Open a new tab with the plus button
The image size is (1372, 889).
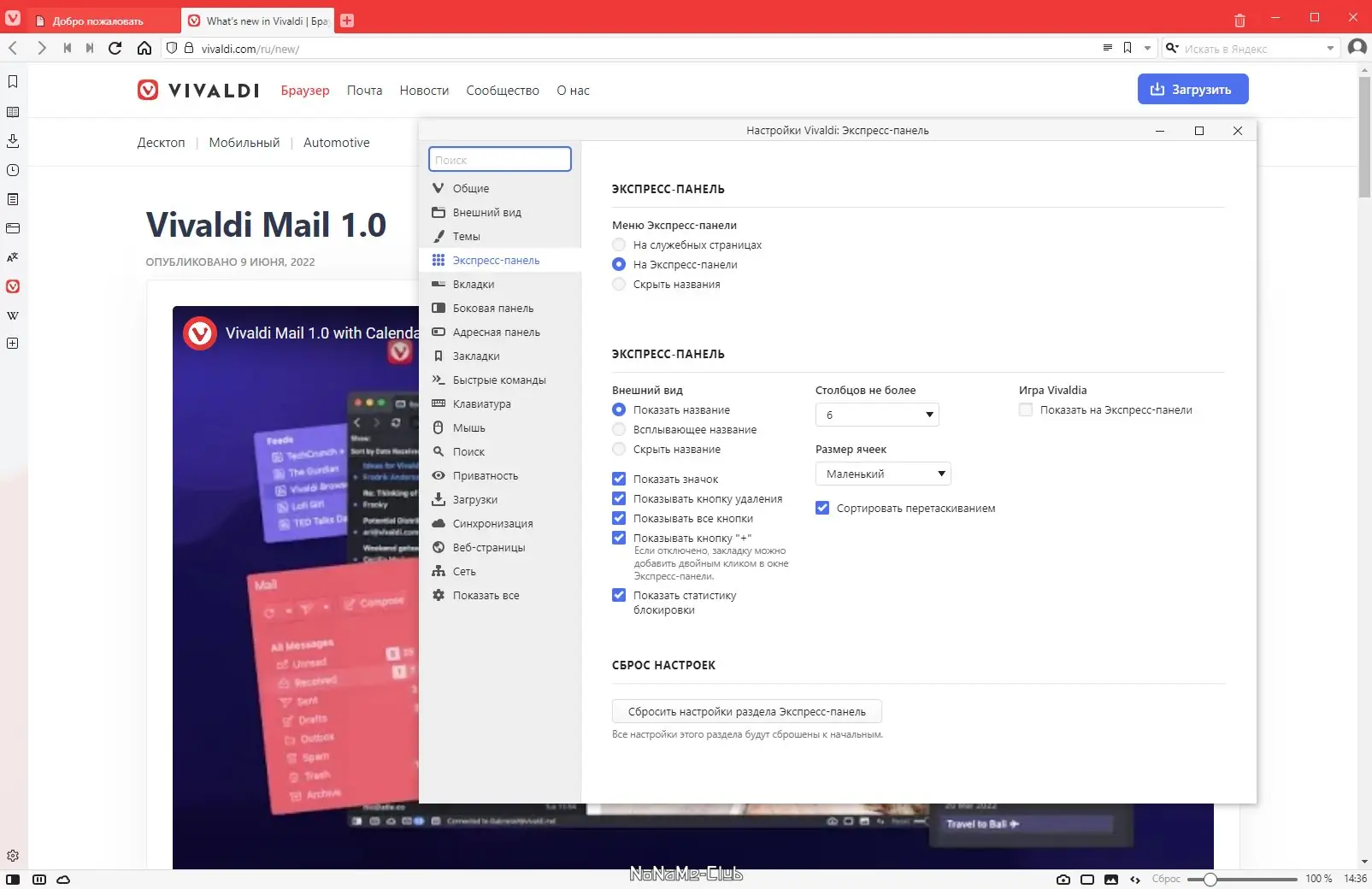[x=347, y=21]
